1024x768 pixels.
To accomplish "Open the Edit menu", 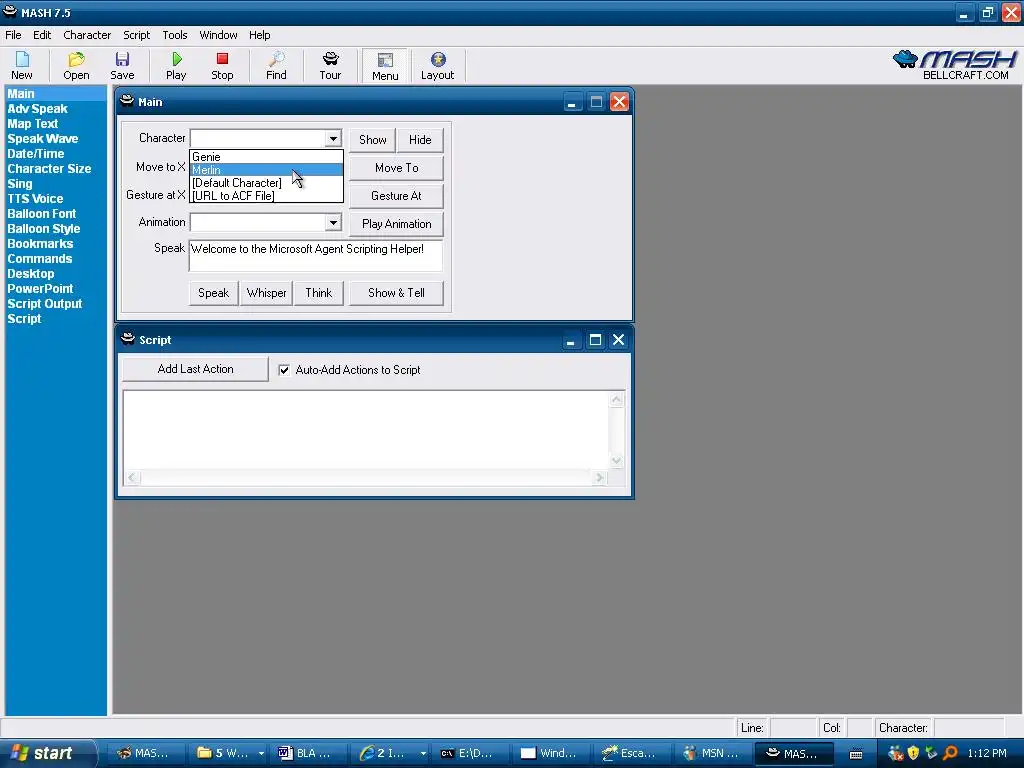I will click(x=42, y=35).
